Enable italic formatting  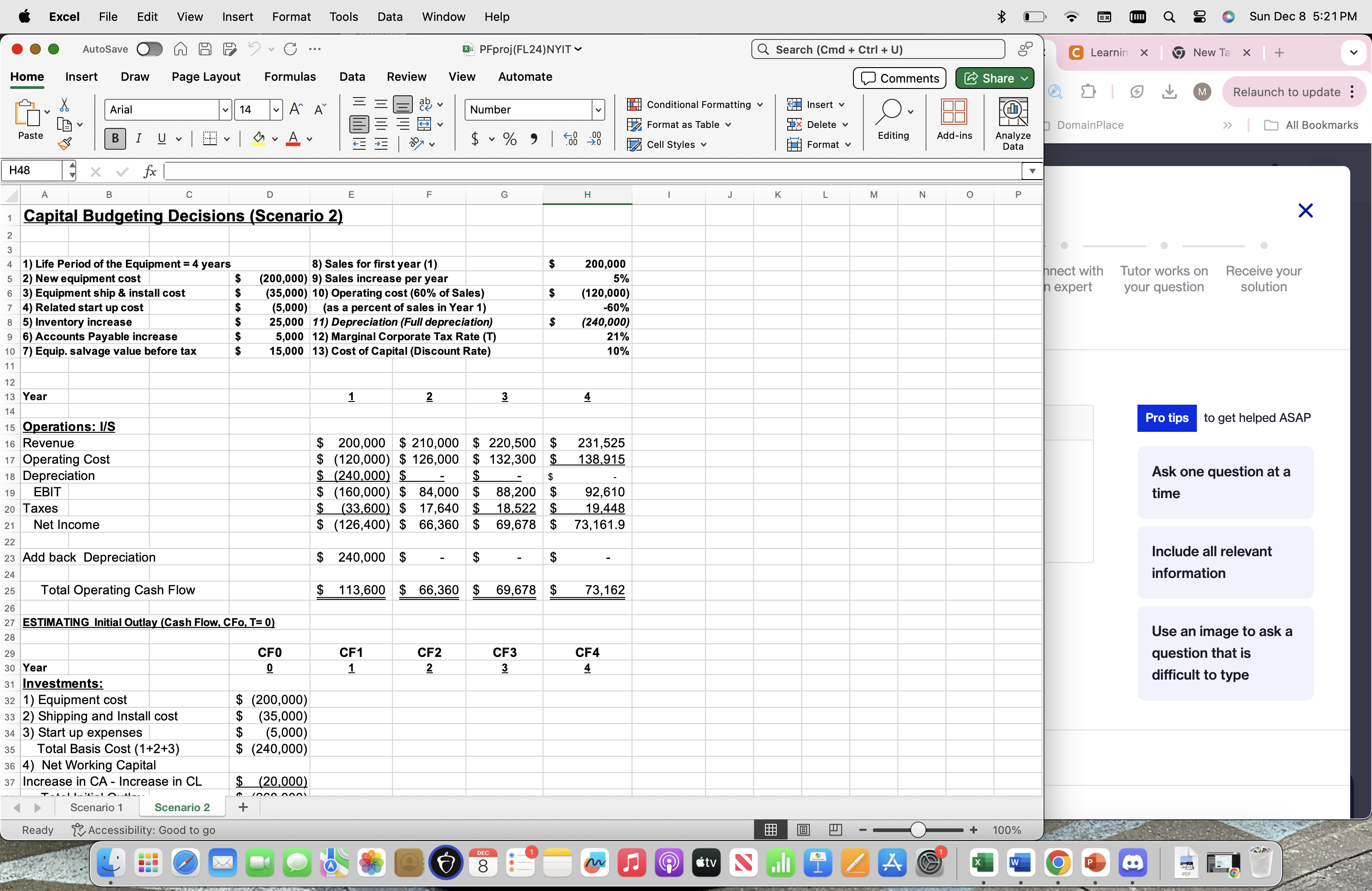[x=138, y=138]
